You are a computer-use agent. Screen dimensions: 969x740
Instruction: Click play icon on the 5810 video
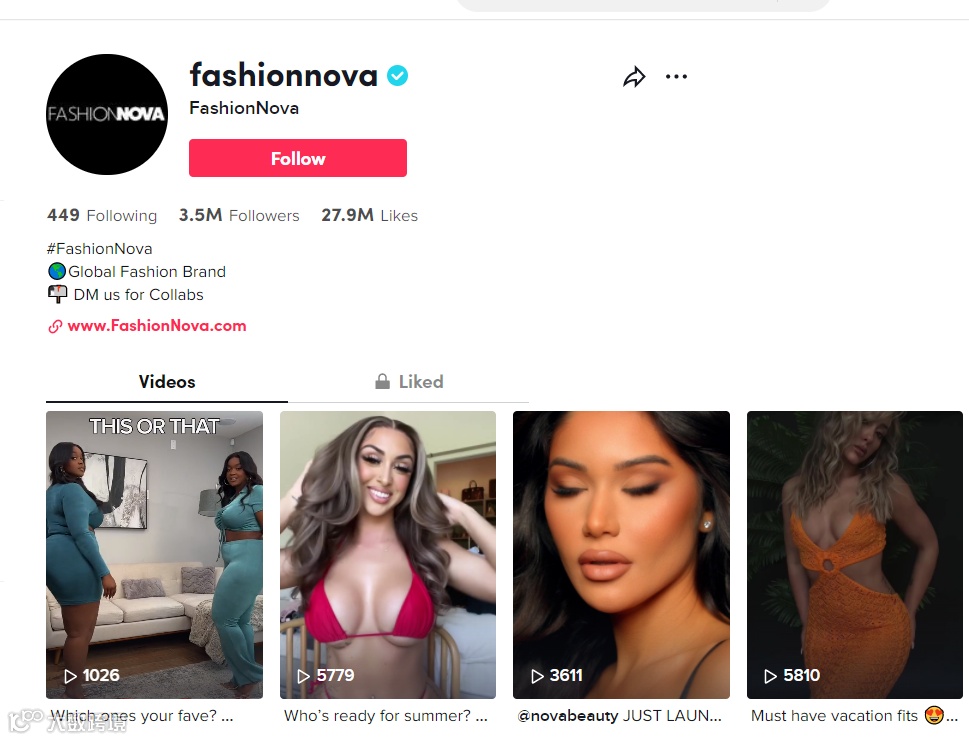(771, 676)
